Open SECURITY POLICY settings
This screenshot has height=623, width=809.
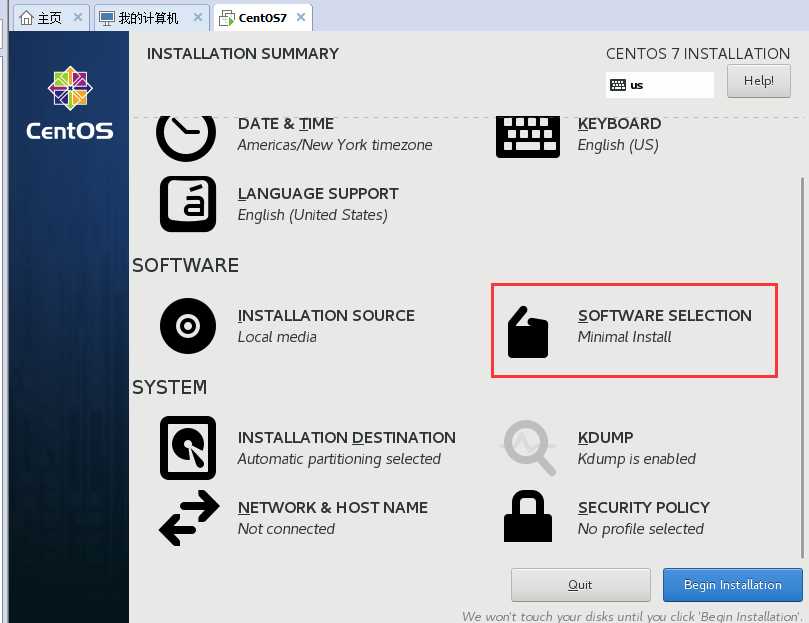643,507
